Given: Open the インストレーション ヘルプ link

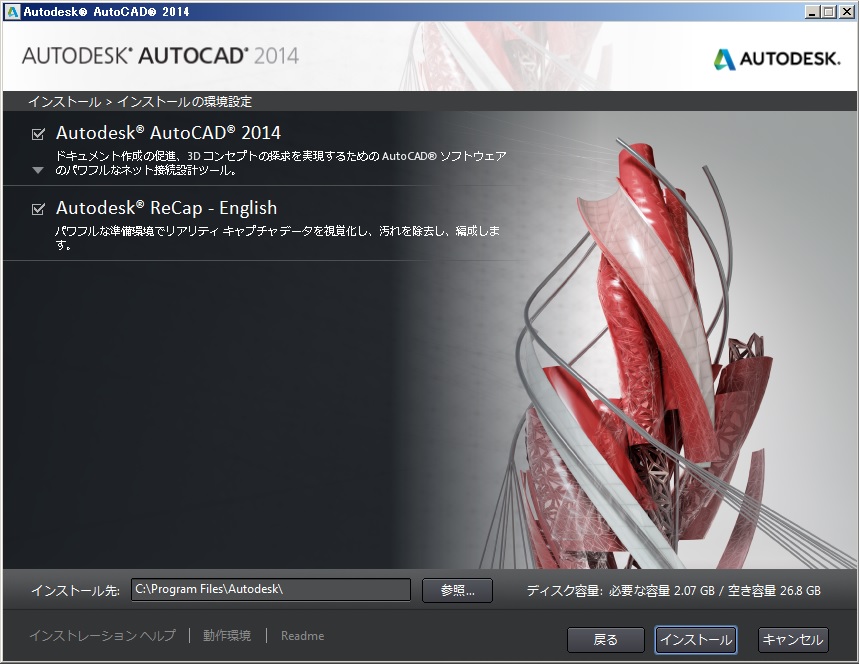Looking at the screenshot, I should point(102,636).
